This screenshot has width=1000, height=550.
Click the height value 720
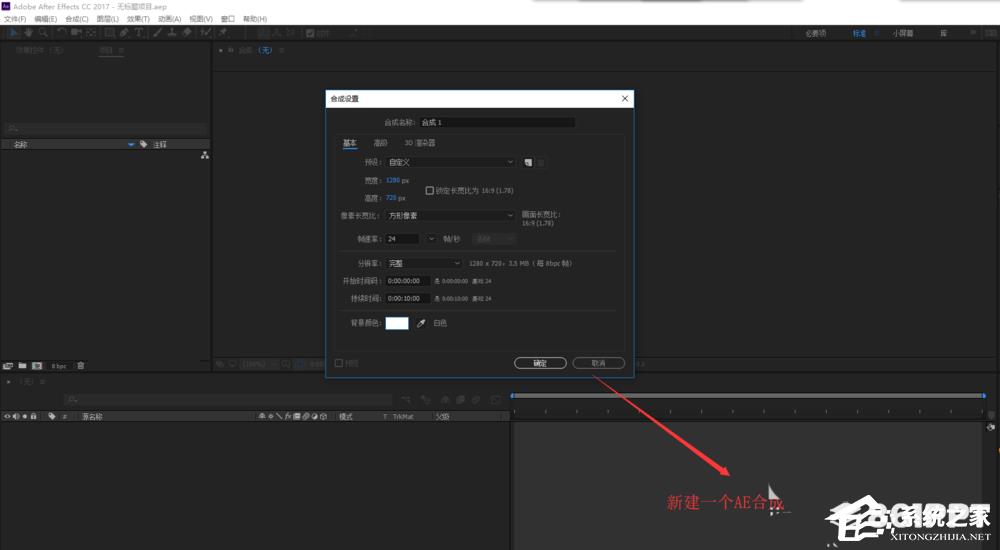tap(391, 198)
